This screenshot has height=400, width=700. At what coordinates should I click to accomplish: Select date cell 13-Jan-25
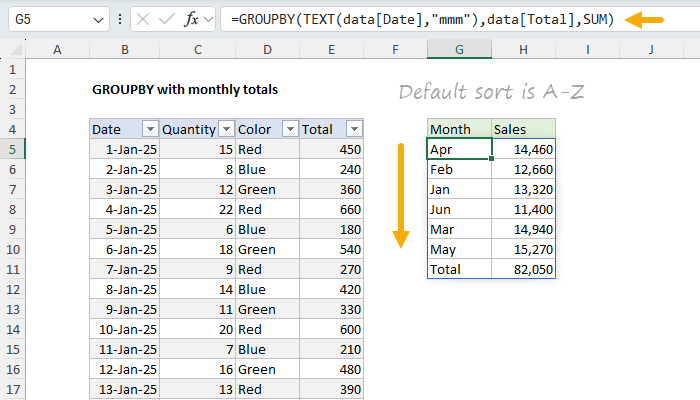125,389
